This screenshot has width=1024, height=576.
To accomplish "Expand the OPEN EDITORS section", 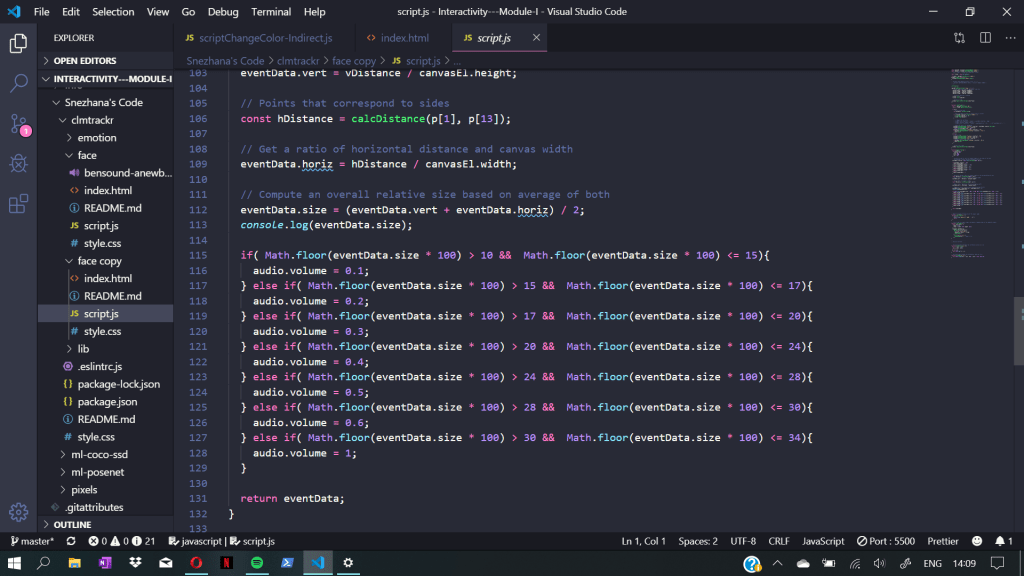I will 85,61.
